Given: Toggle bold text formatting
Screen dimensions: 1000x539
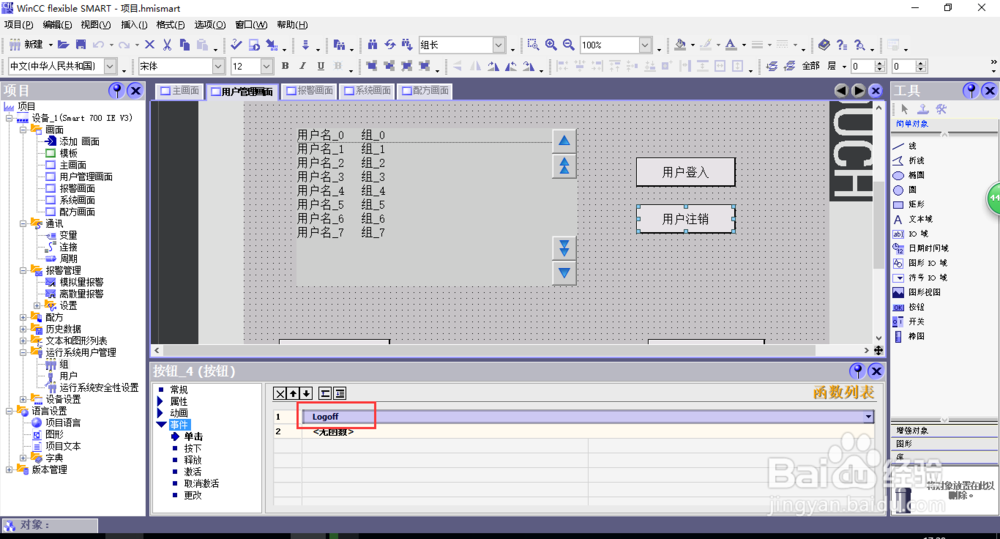Looking at the screenshot, I should point(285,66).
